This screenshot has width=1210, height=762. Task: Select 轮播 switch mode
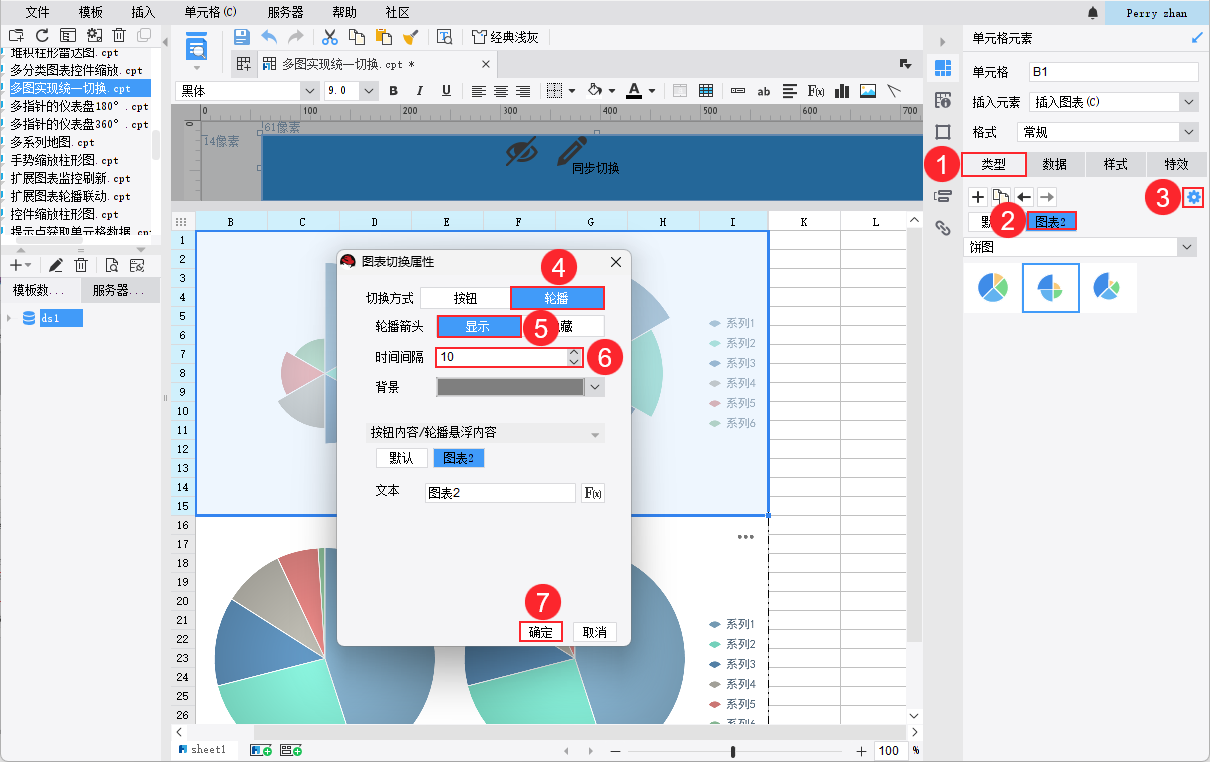pos(557,298)
